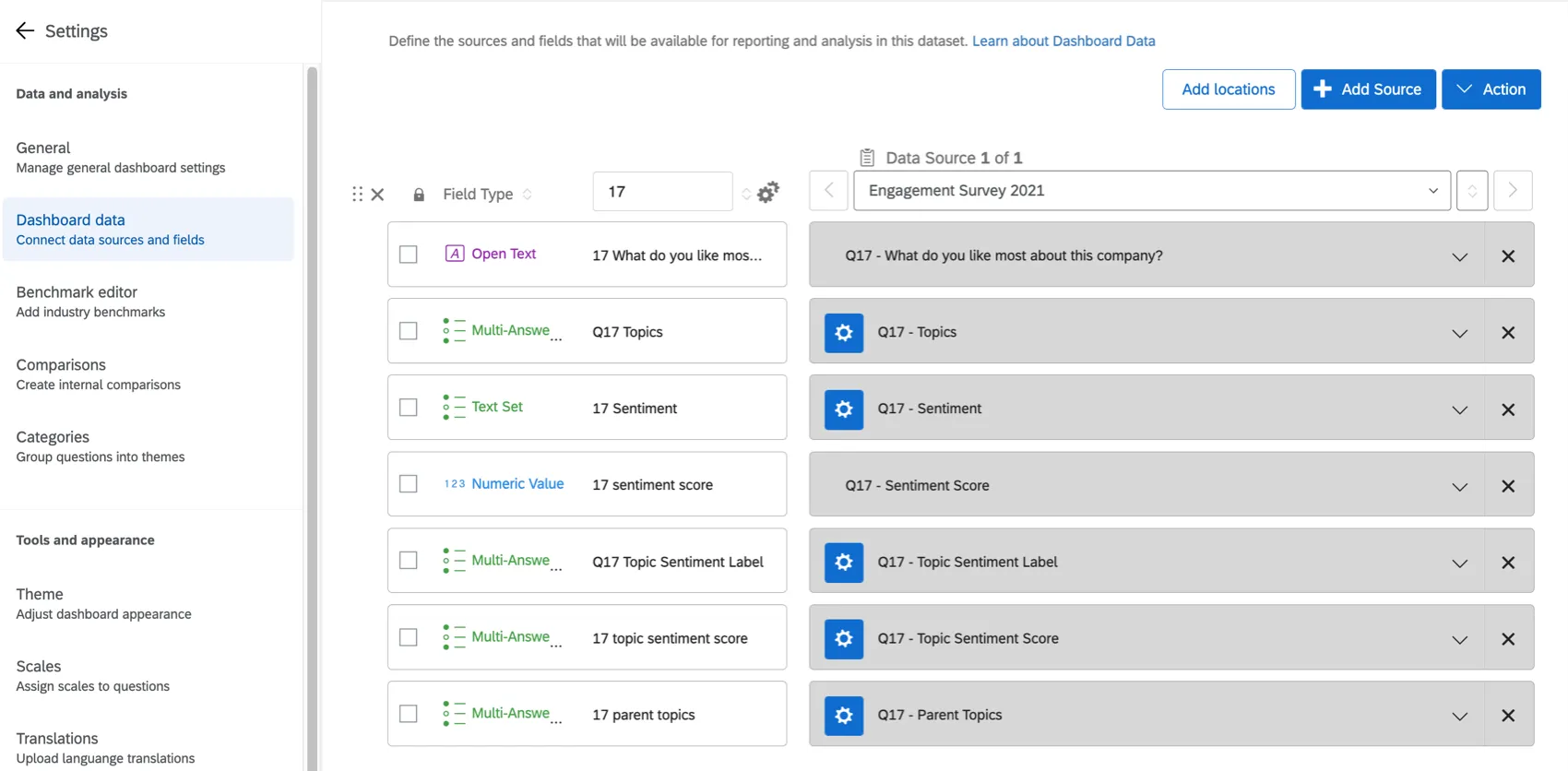
Task: Click the field settings gear beside search box
Action: tap(767, 192)
